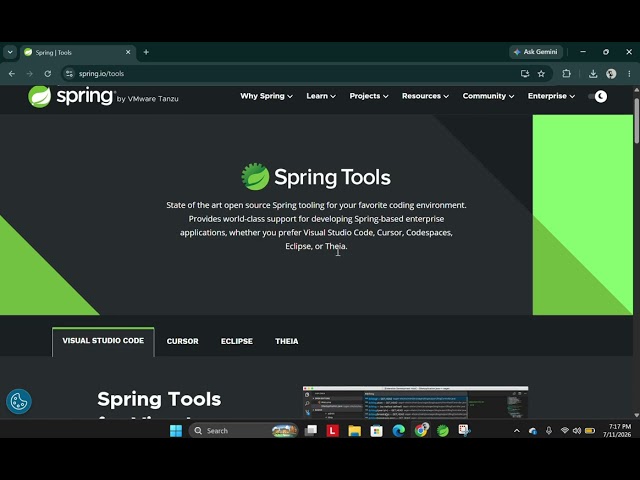Click the 'by VMware Tanzu' text
The height and width of the screenshot is (480, 640).
pyautogui.click(x=147, y=99)
